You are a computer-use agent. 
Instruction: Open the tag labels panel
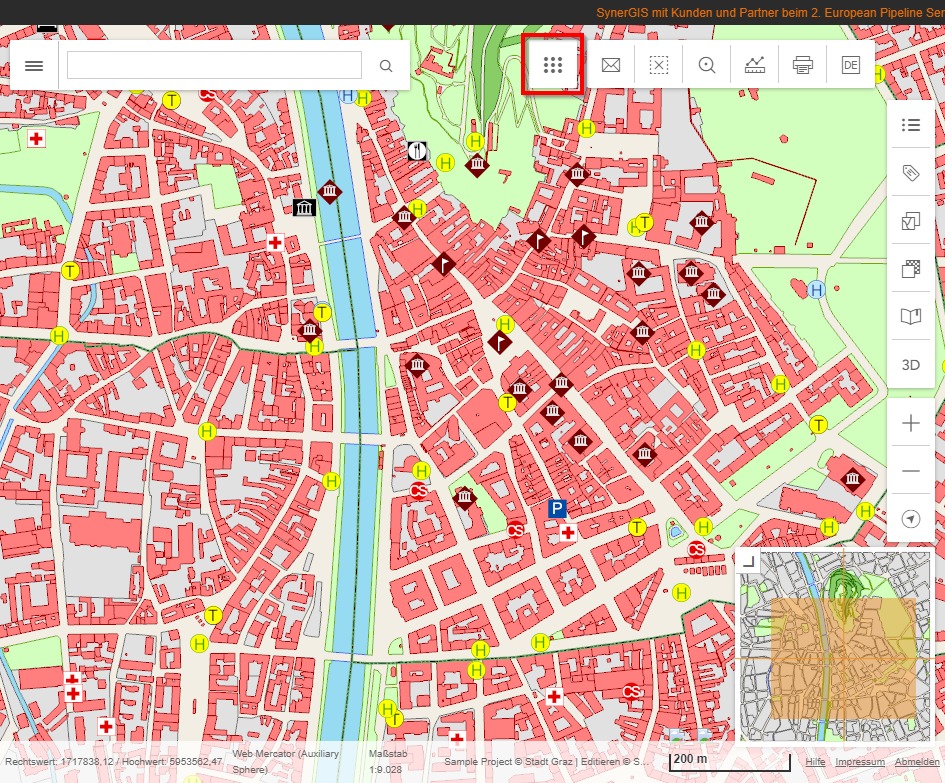point(910,173)
